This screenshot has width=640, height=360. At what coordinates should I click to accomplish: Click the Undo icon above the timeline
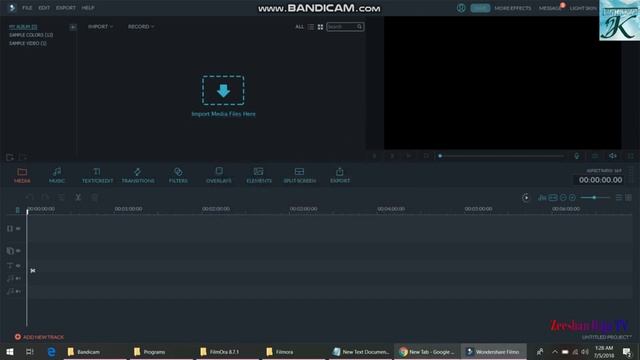[29, 198]
